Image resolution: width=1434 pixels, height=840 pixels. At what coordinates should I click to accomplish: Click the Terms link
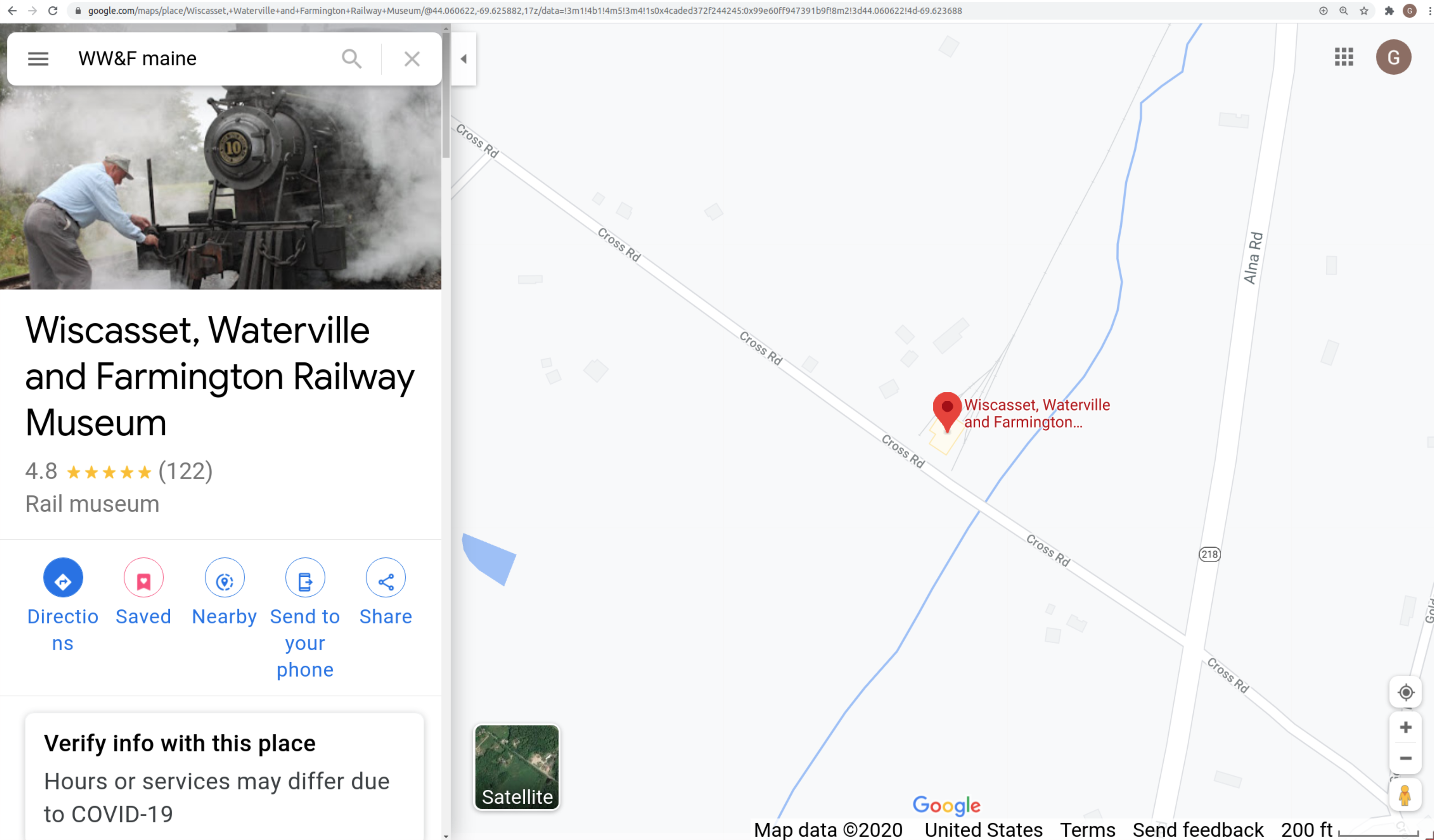(1087, 830)
